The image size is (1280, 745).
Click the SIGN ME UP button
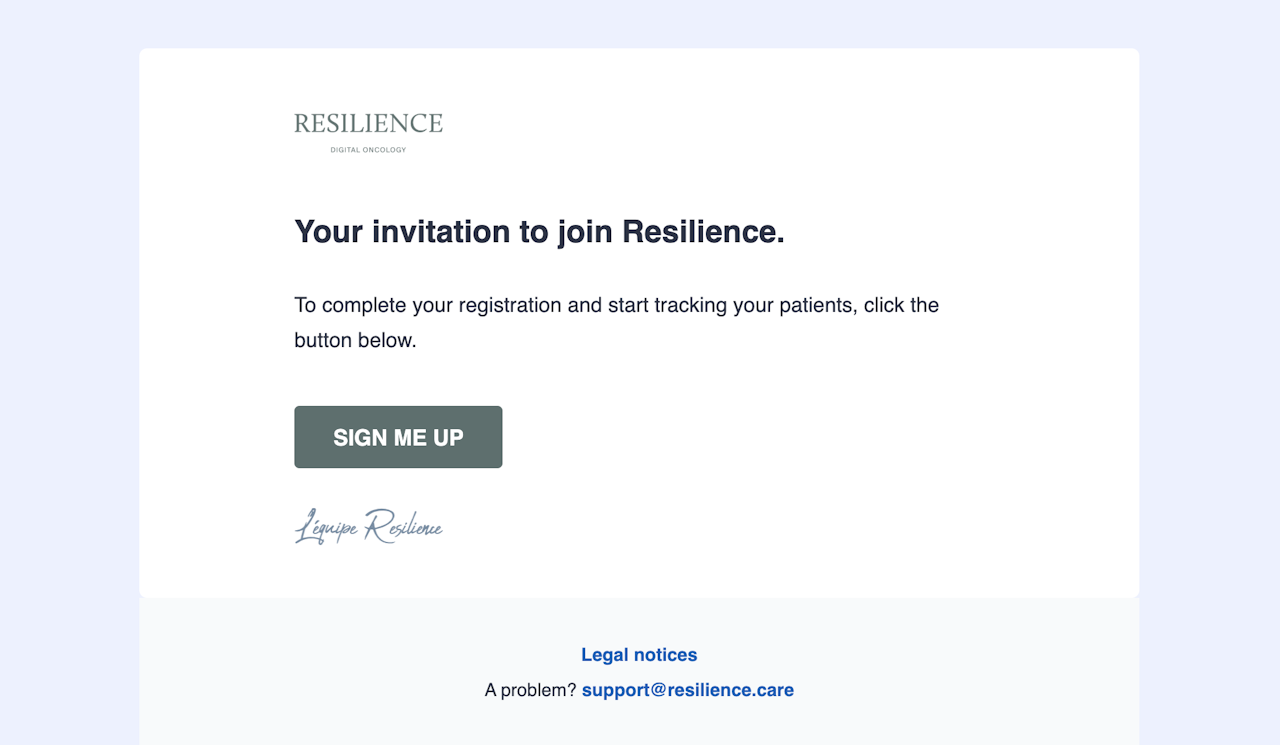(398, 437)
